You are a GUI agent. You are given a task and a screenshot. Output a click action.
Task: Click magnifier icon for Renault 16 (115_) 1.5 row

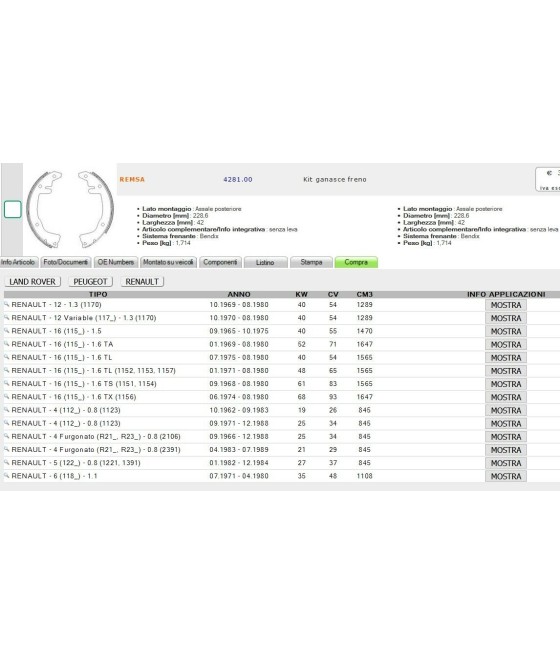click(7, 330)
